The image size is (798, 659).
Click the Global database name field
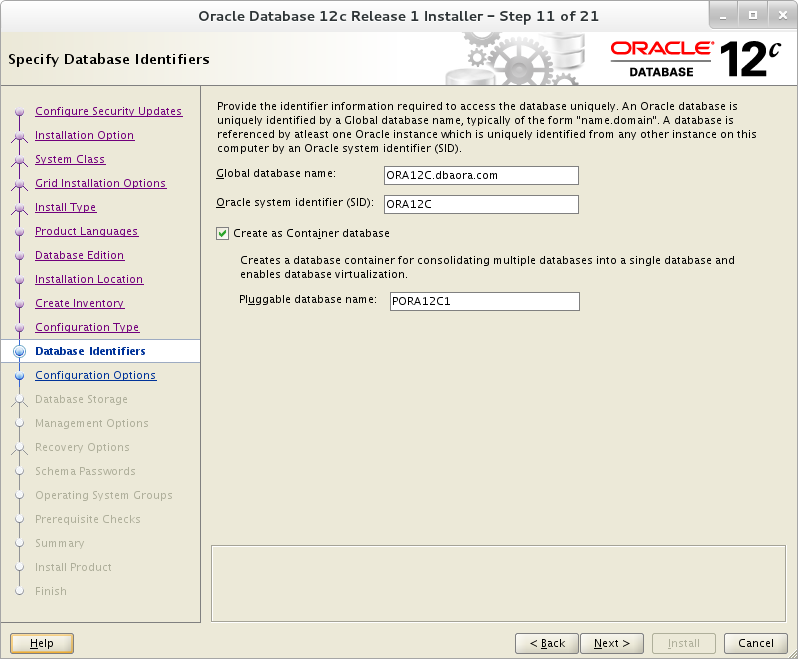tap(481, 176)
